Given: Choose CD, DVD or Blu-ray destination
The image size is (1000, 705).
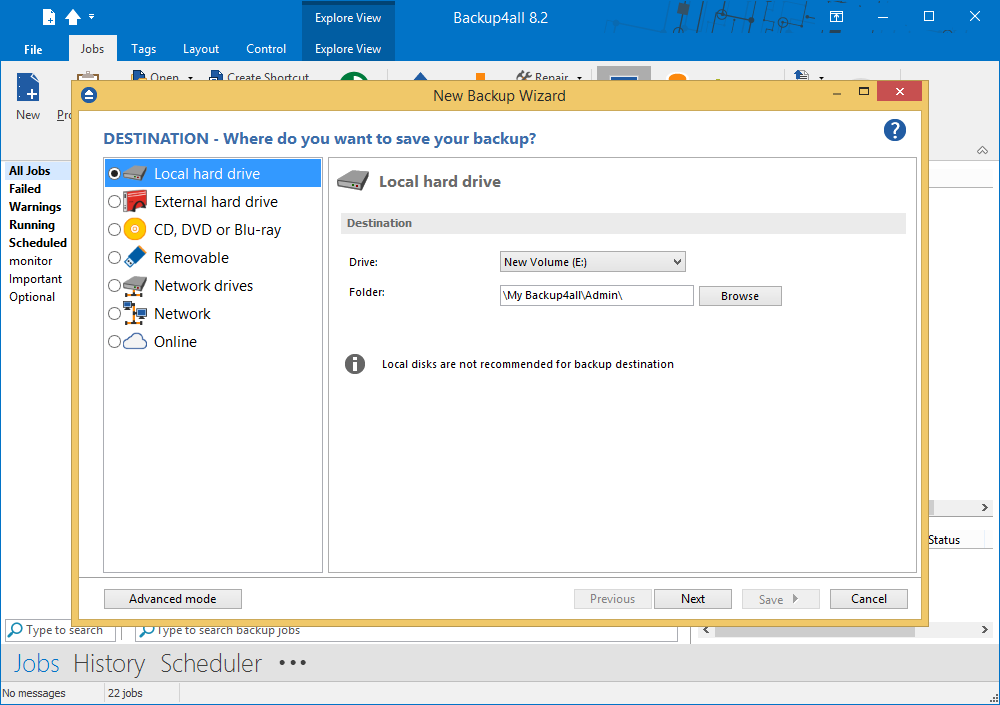Looking at the screenshot, I should coord(115,230).
